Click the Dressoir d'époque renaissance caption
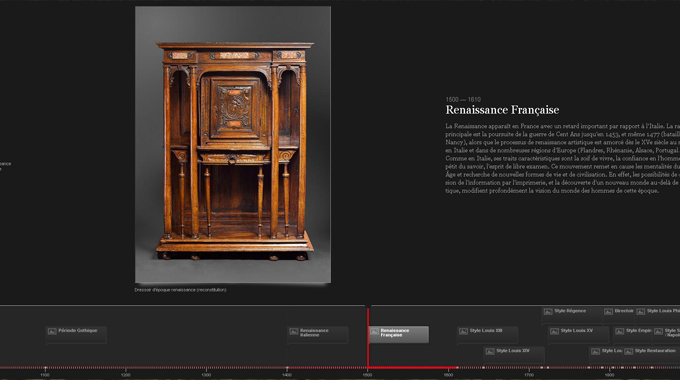 [x=180, y=290]
